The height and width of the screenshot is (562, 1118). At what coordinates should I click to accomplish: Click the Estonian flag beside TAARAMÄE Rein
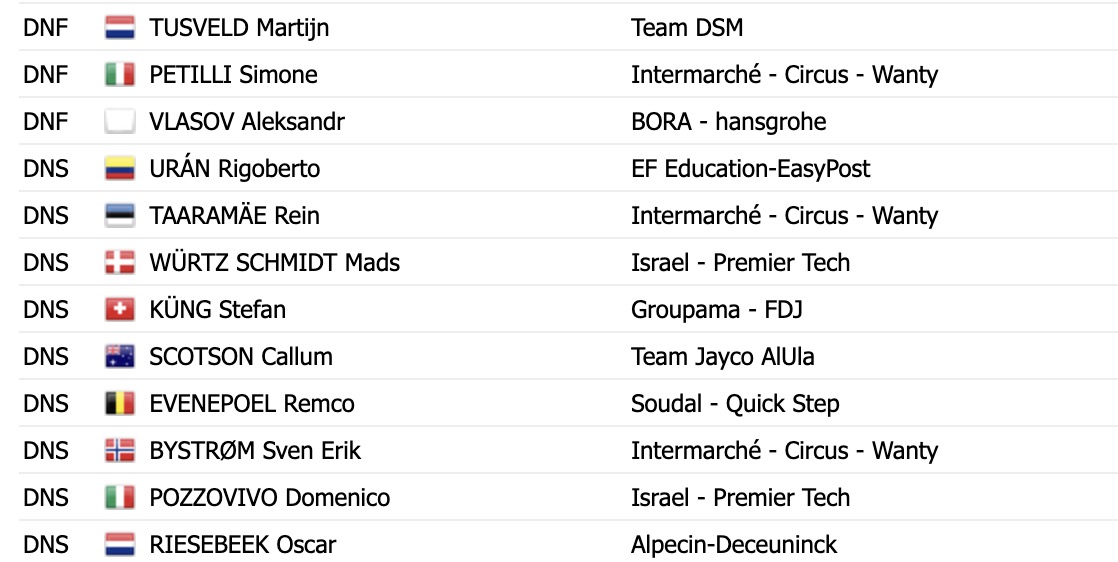(x=120, y=216)
